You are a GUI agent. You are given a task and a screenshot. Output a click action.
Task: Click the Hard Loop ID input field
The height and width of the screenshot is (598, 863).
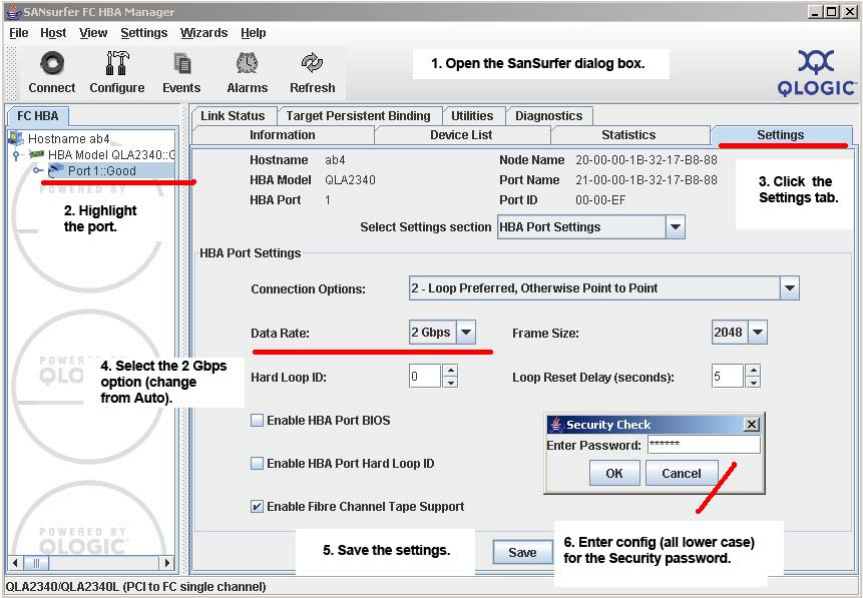424,376
